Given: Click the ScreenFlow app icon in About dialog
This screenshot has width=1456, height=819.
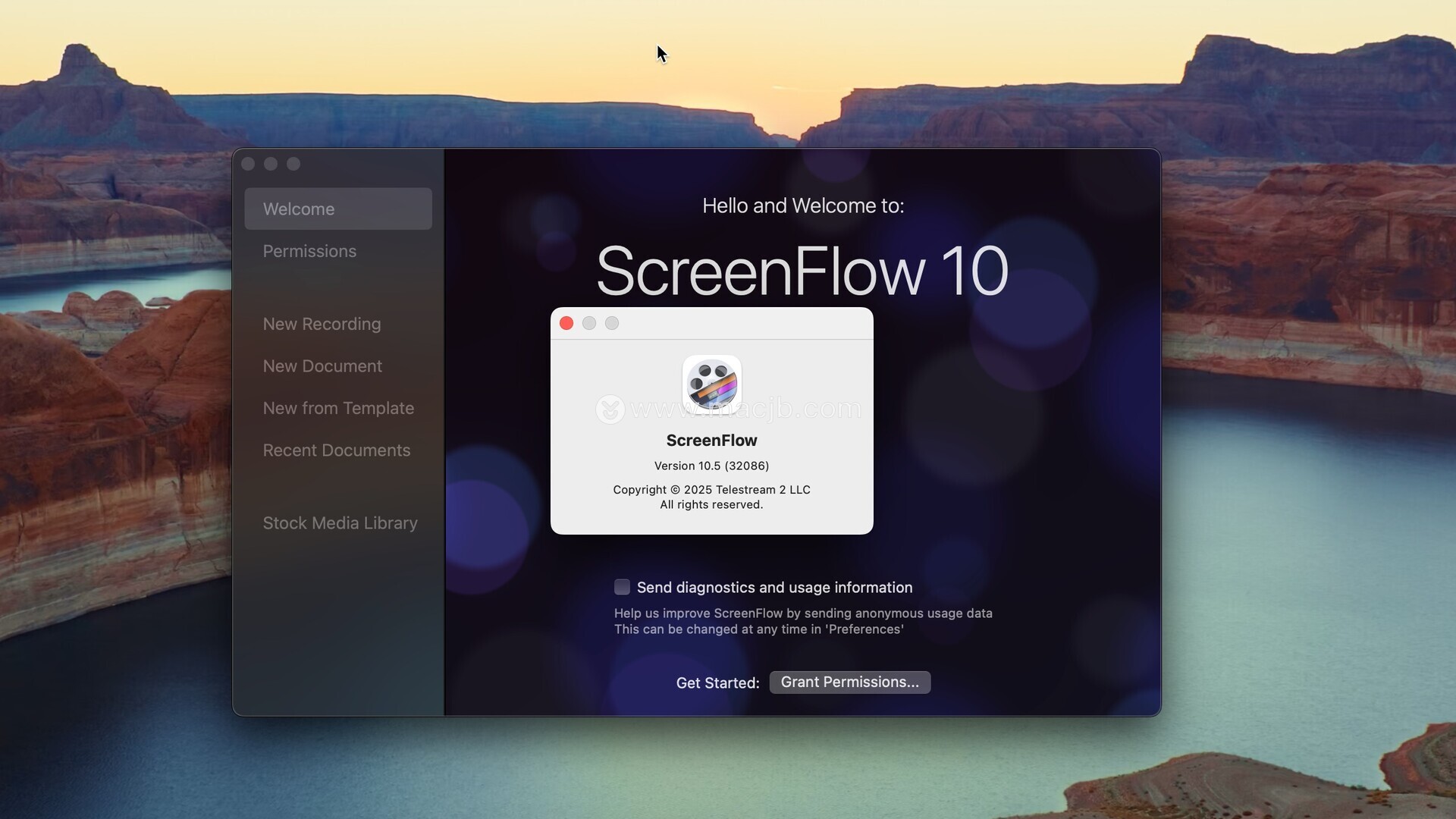Looking at the screenshot, I should [x=711, y=384].
